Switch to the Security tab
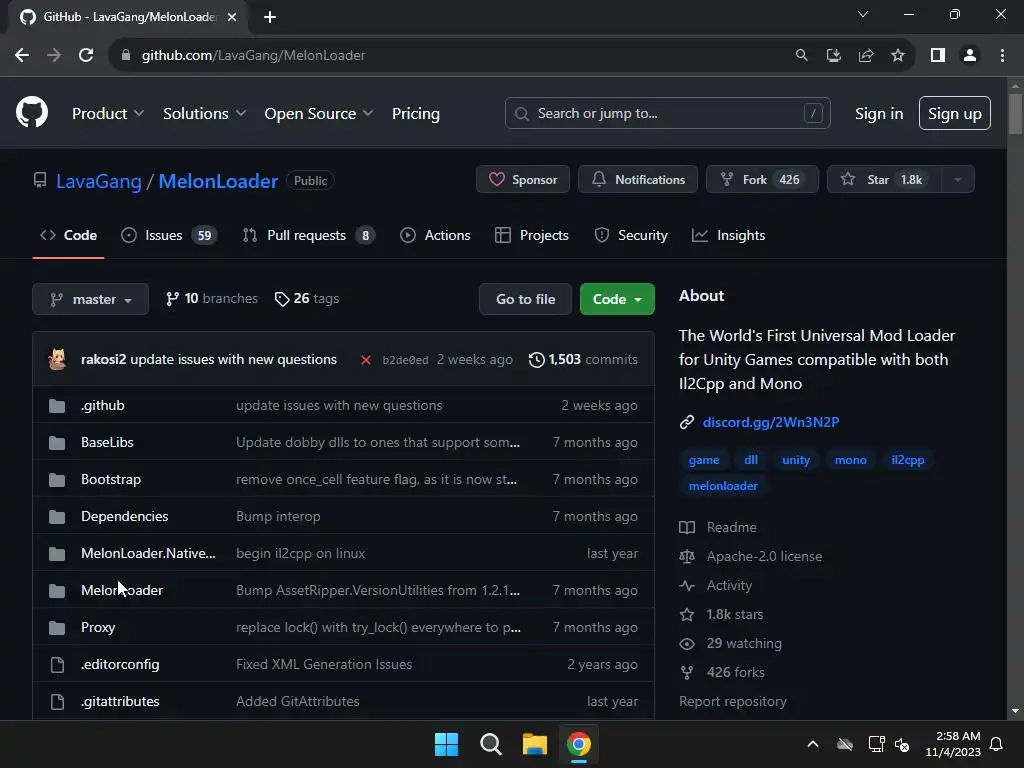This screenshot has height=768, width=1024. 631,236
